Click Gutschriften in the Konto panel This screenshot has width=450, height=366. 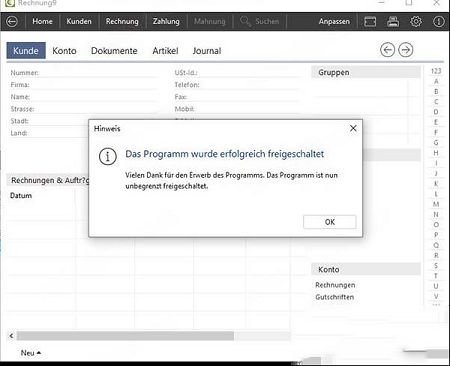click(x=335, y=297)
